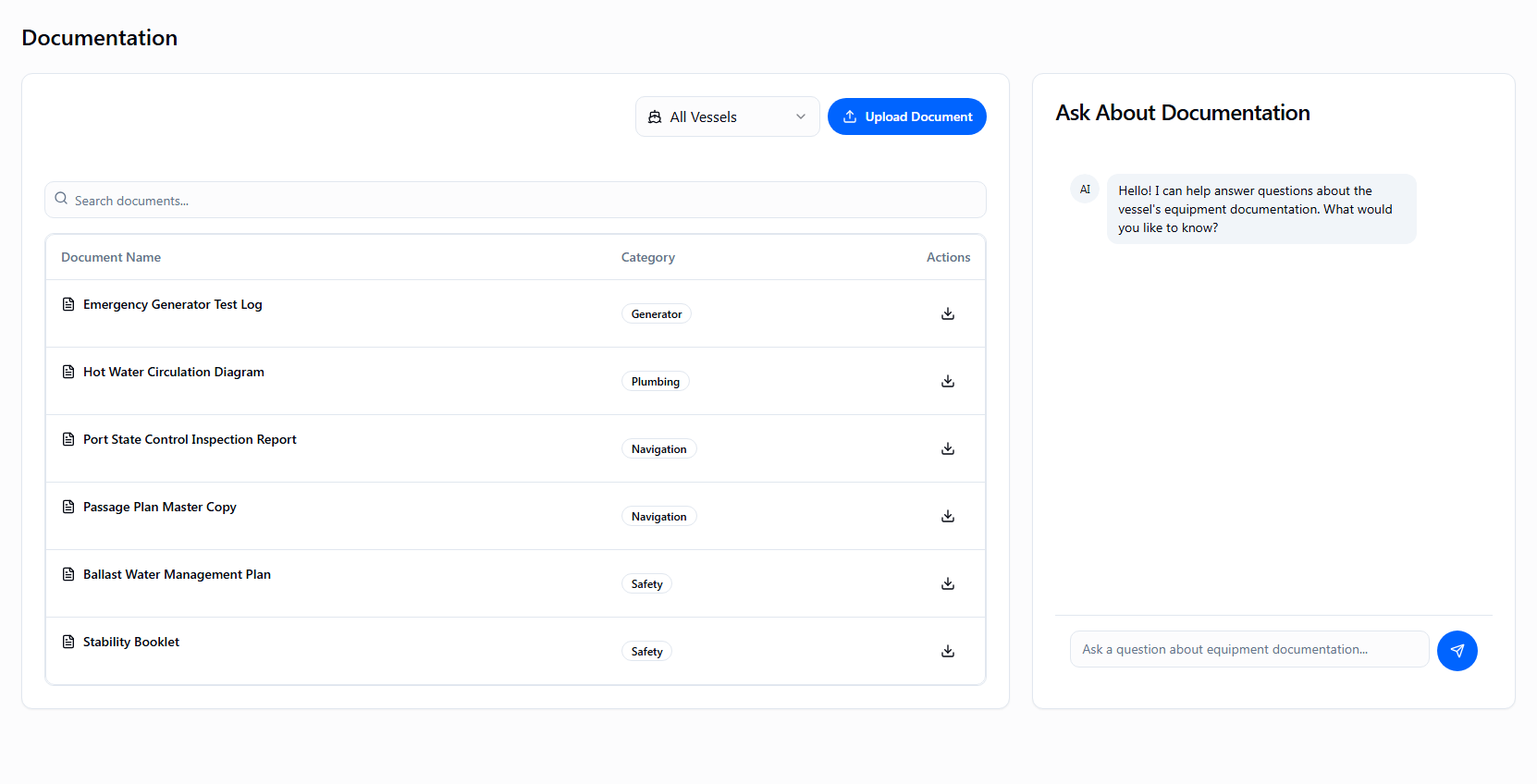The width and height of the screenshot is (1537, 784).
Task: Download the Passage Plan Master Copy
Action: (947, 516)
